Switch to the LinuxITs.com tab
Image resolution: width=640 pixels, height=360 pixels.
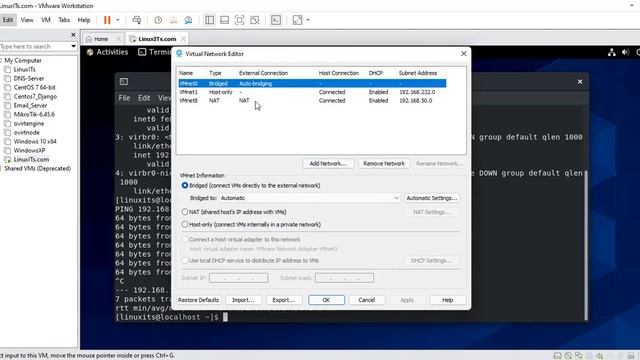157,39
